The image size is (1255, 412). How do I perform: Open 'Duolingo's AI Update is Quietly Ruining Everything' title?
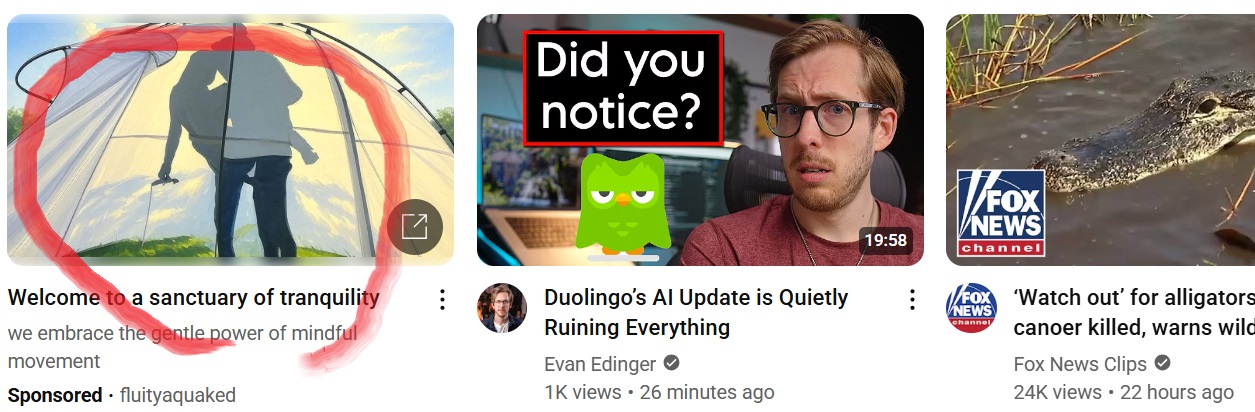click(x=696, y=312)
